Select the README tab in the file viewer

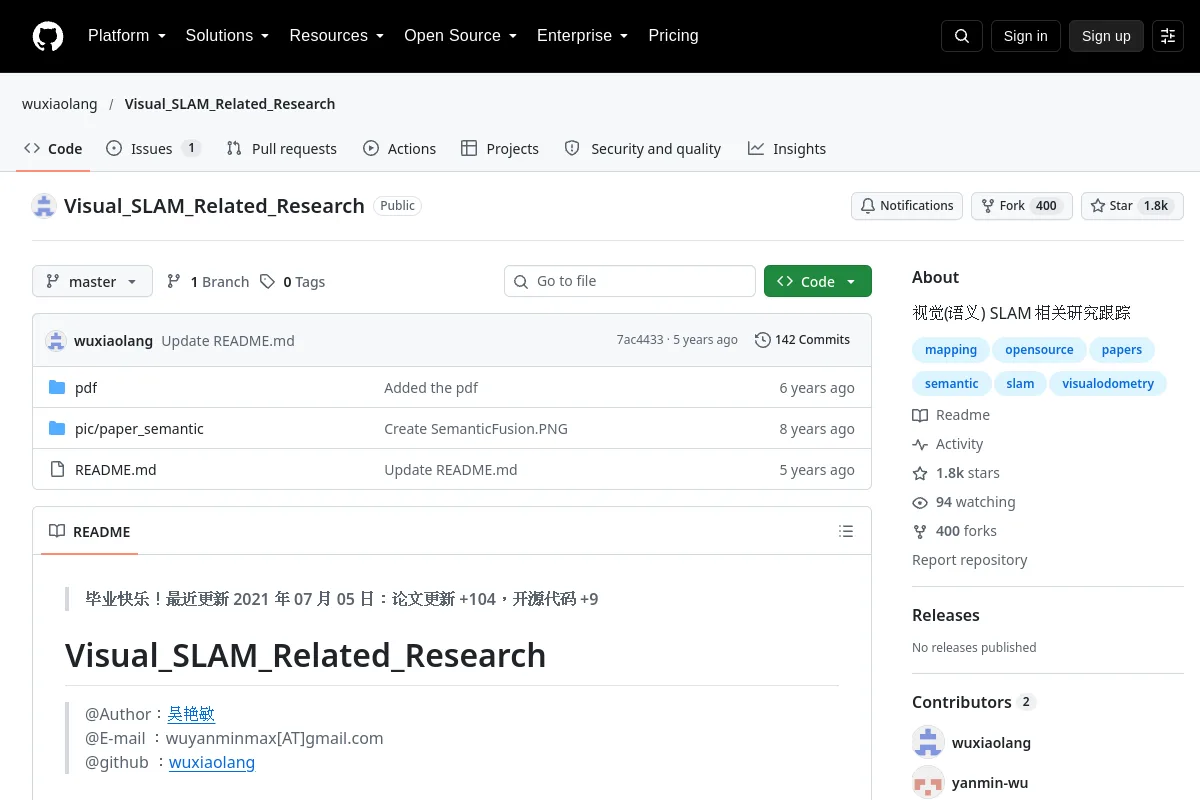click(x=90, y=532)
